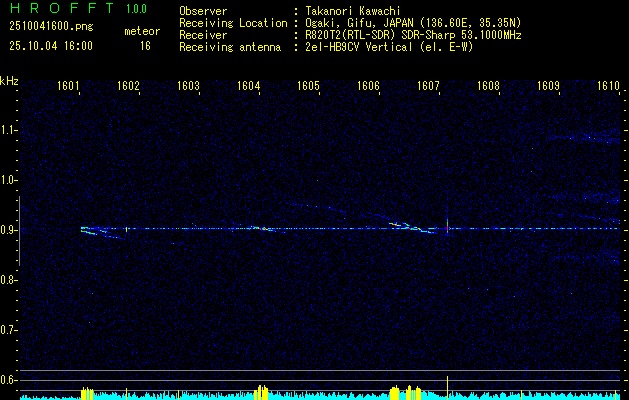
Task: Click the 1607 time marker
Action: coord(428,86)
